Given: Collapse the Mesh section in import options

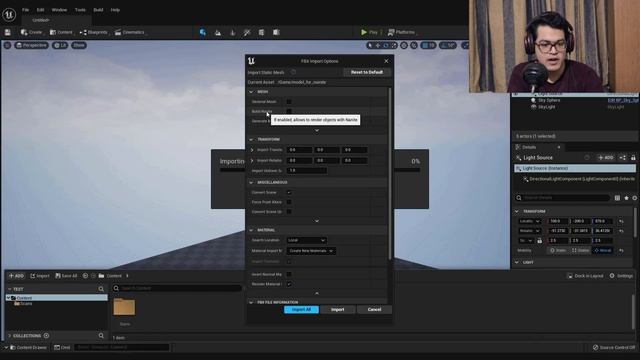Looking at the screenshot, I should (x=251, y=92).
